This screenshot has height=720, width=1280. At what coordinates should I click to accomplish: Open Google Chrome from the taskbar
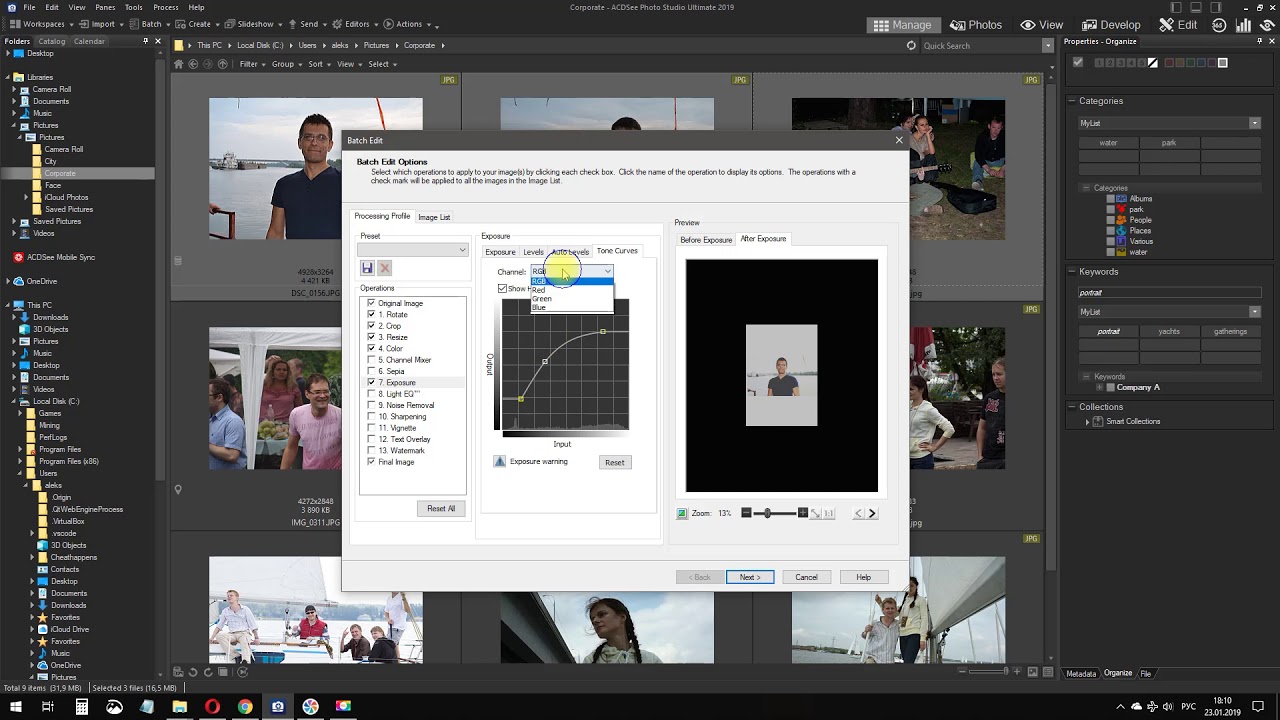245,706
